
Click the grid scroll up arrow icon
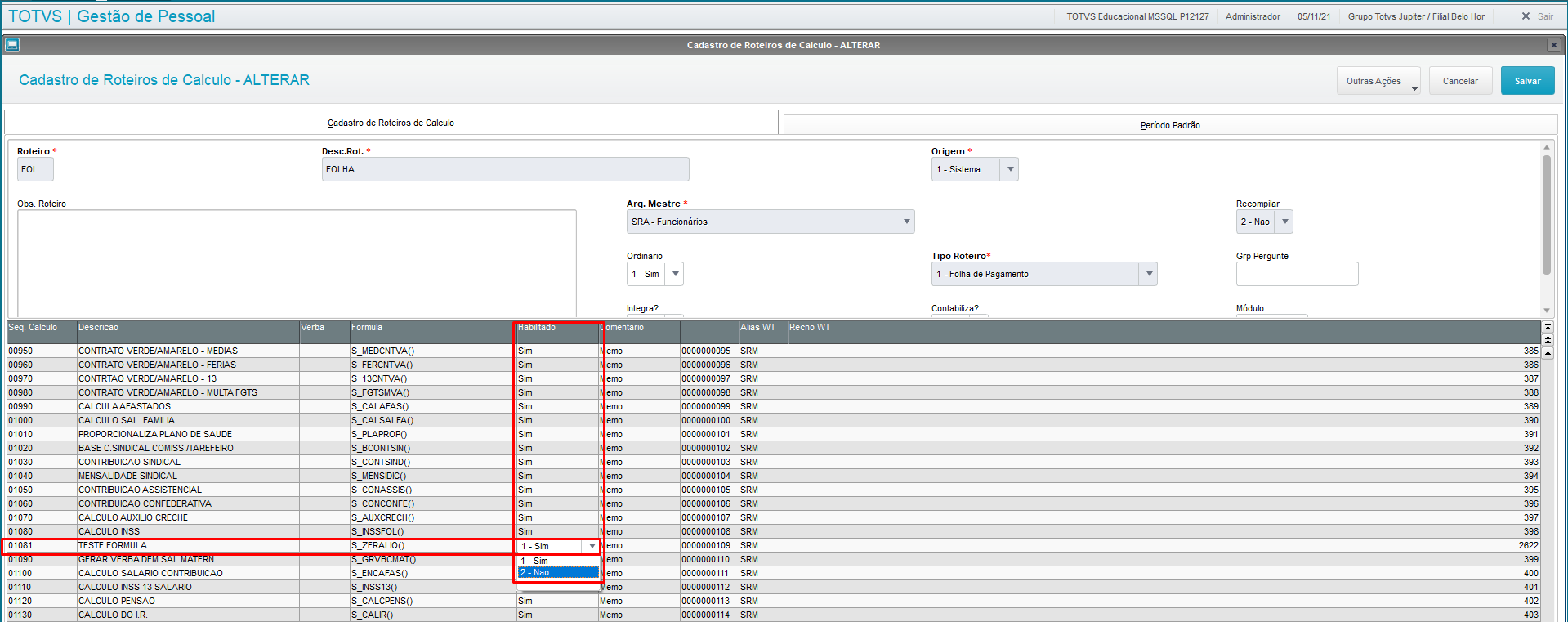pos(1548,352)
